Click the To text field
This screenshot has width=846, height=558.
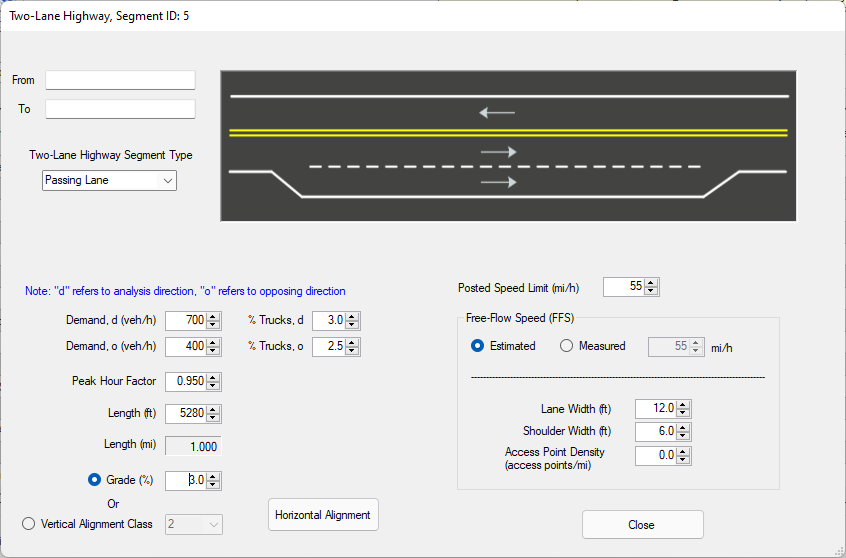pyautogui.click(x=120, y=109)
